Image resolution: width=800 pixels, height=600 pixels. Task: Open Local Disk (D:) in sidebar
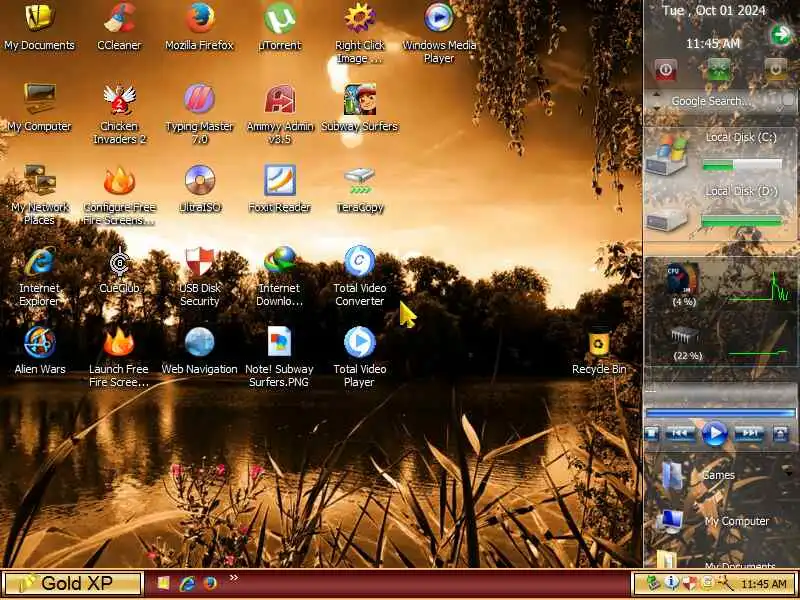coord(666,219)
